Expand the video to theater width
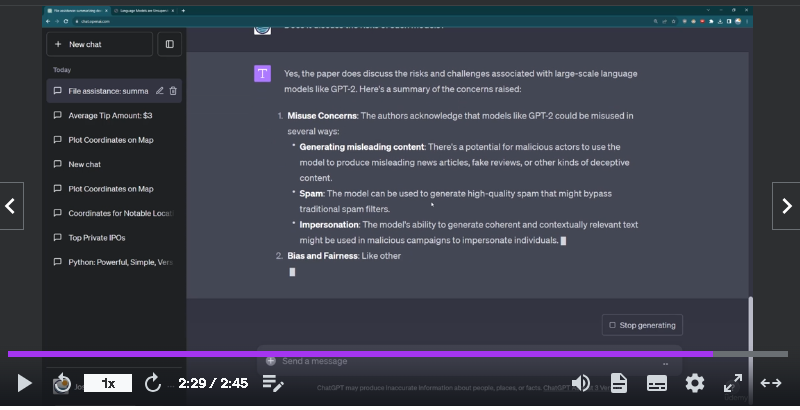The image size is (800, 410). (770, 383)
